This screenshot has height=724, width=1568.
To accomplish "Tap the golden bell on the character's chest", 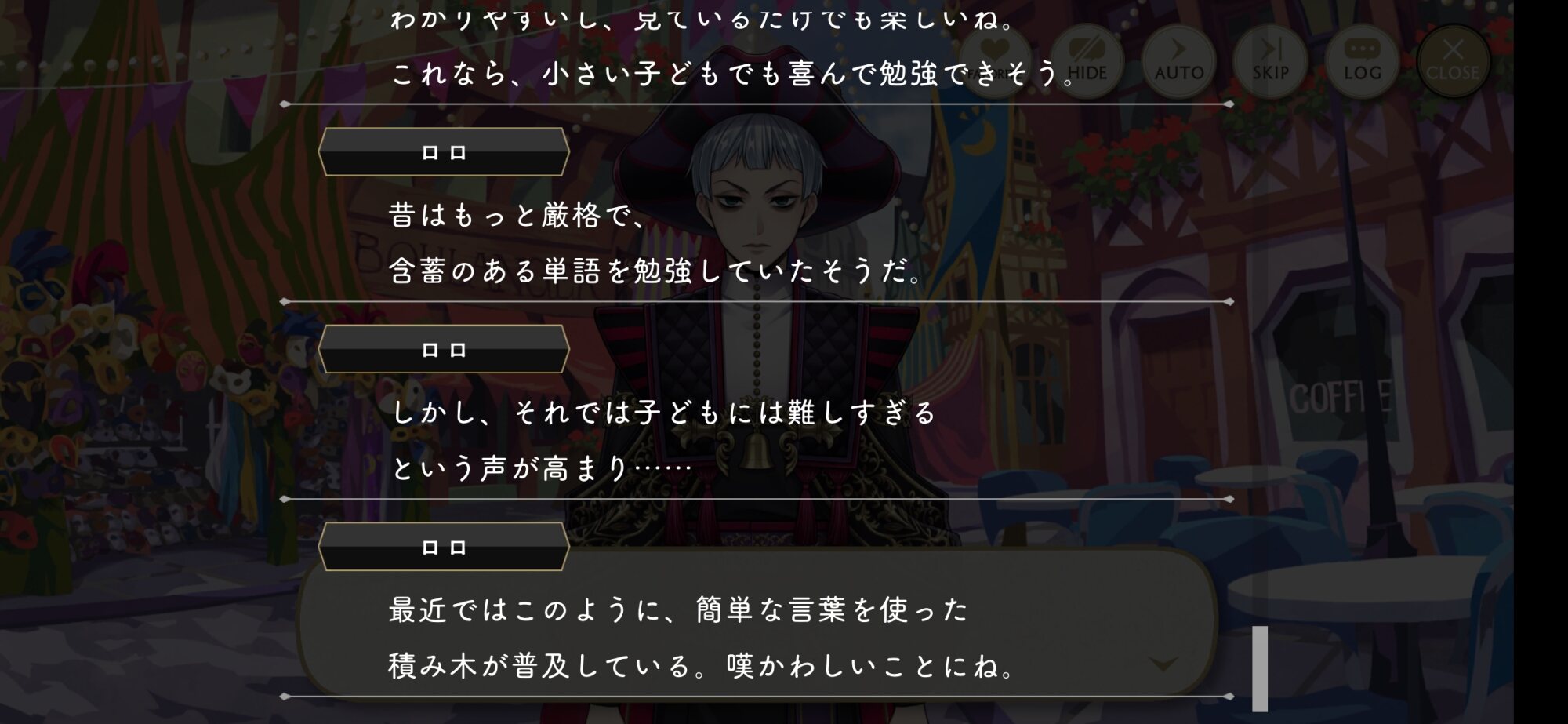I will [x=756, y=450].
